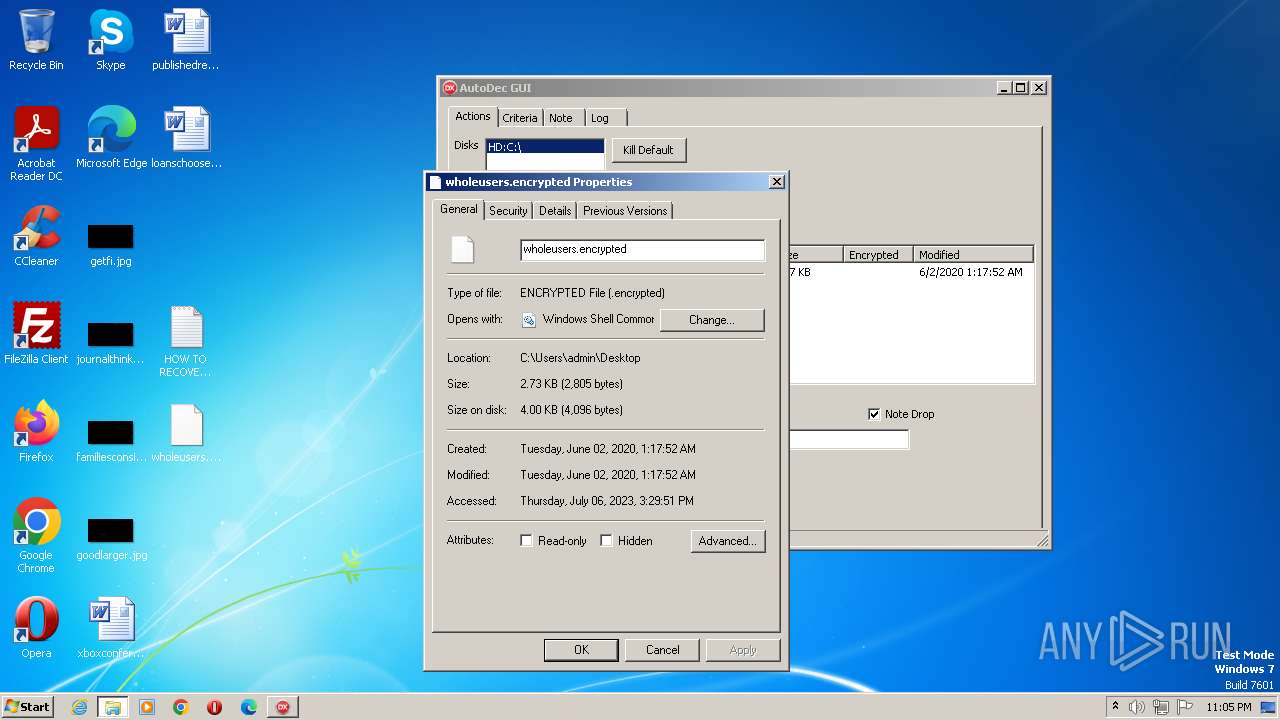The width and height of the screenshot is (1280, 720).
Task: Click Encrypted column header in AutoDec
Action: (879, 255)
